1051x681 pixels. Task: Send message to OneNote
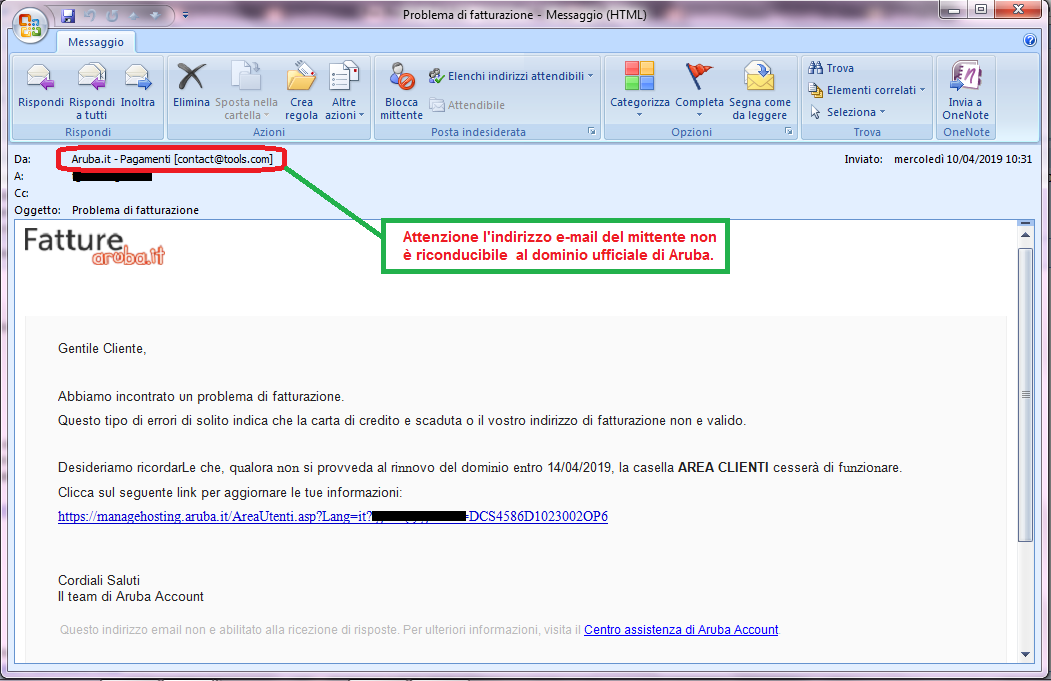pyautogui.click(x=965, y=90)
